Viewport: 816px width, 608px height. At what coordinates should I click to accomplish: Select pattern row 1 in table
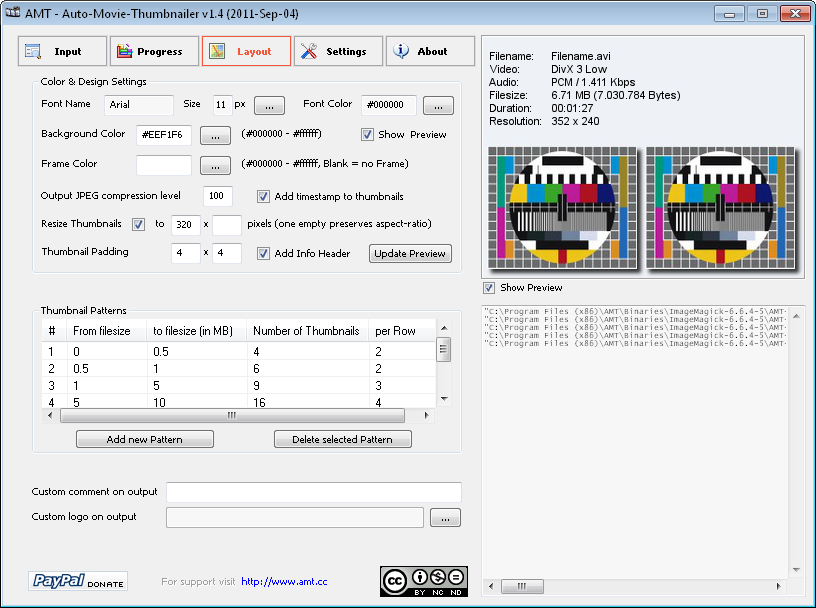(238, 351)
